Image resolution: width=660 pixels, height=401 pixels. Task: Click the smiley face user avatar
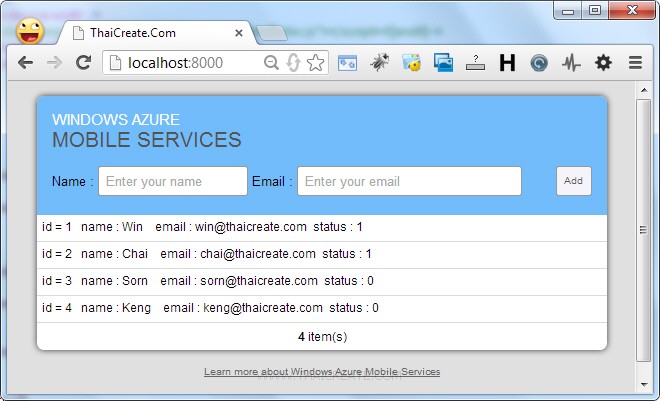[30, 31]
